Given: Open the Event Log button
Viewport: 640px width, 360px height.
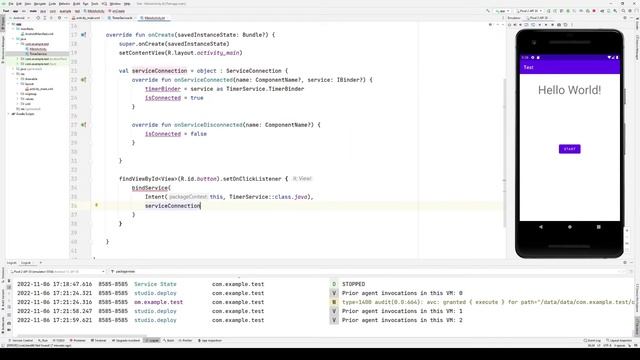Looking at the screenshot, I should click(592, 340).
